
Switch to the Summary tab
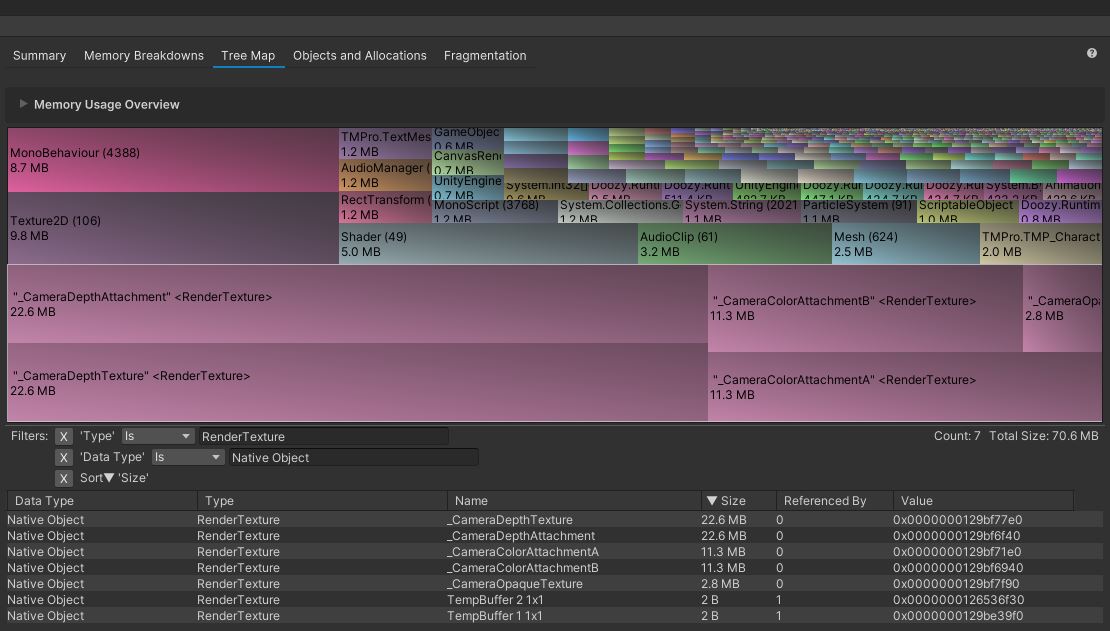(x=39, y=55)
